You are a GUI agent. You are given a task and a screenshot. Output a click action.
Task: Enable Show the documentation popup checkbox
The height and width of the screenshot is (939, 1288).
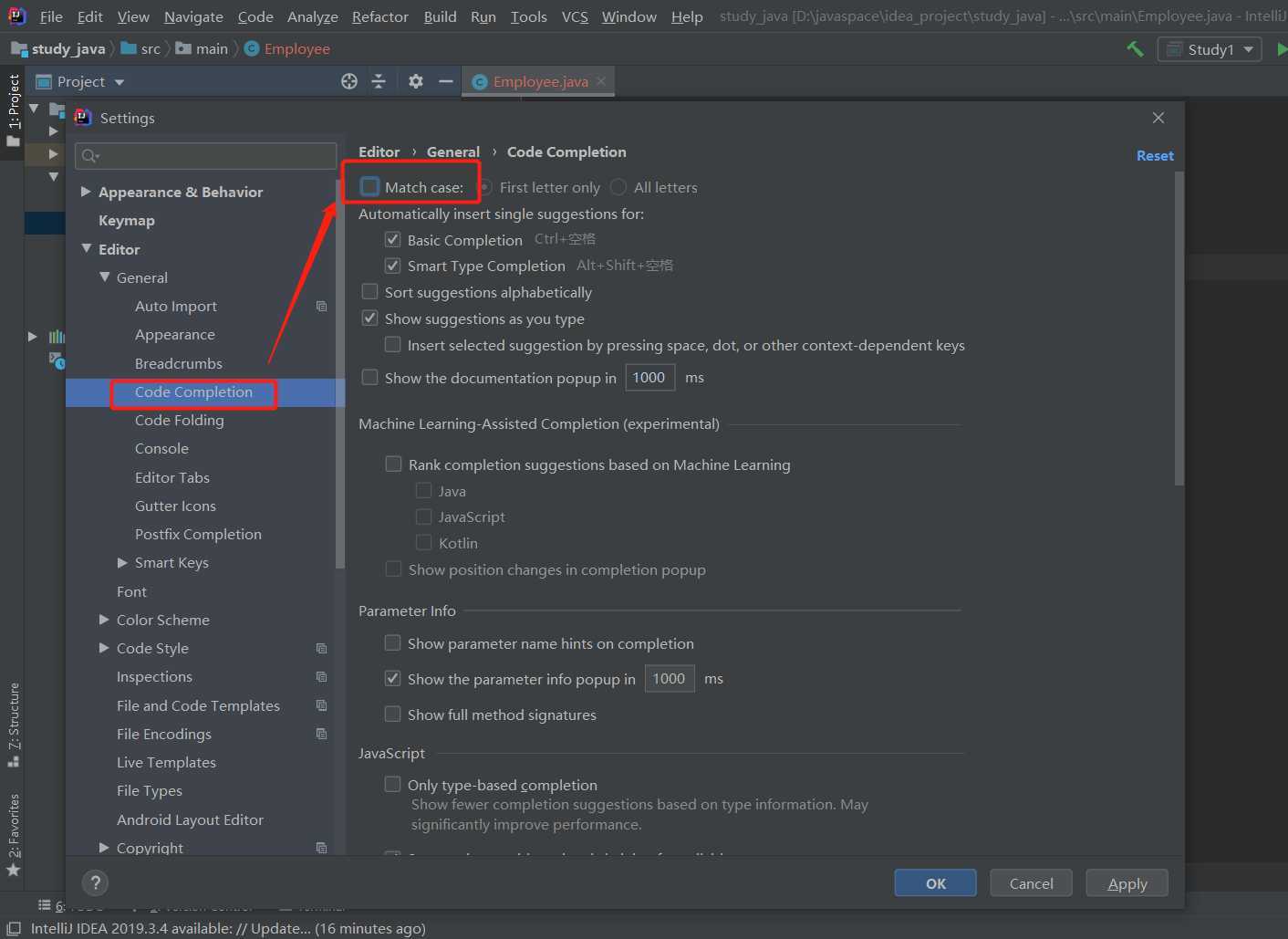point(369,378)
